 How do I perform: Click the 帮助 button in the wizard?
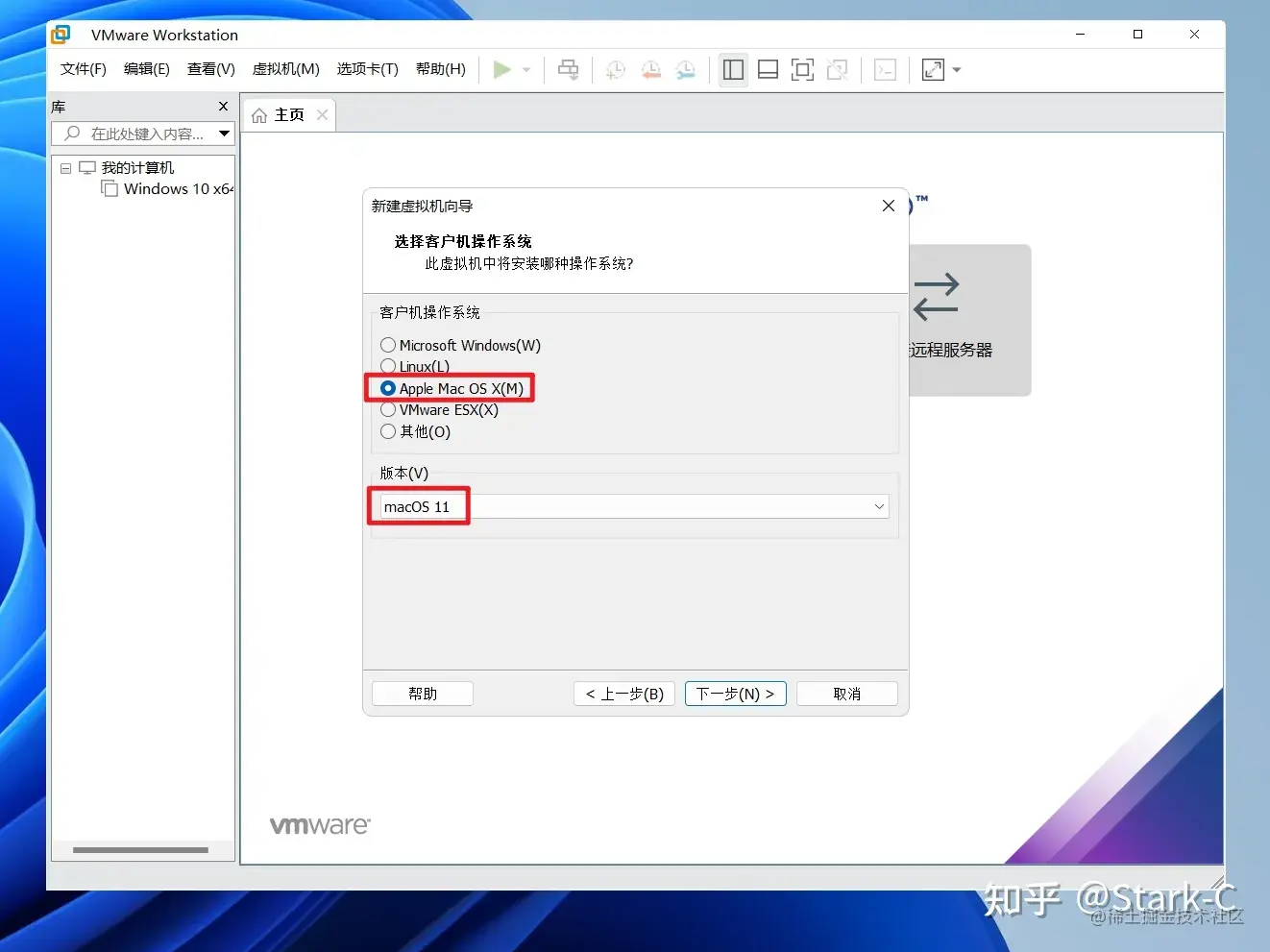[423, 694]
